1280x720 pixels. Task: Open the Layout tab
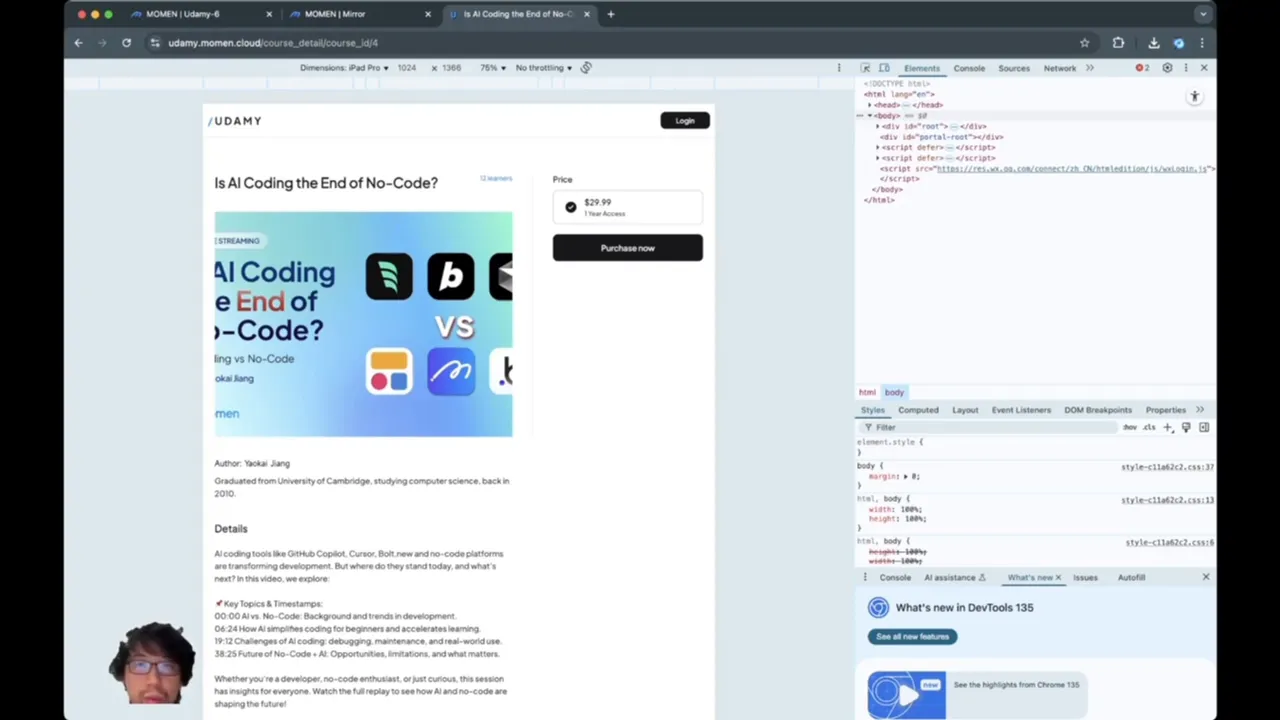[965, 410]
